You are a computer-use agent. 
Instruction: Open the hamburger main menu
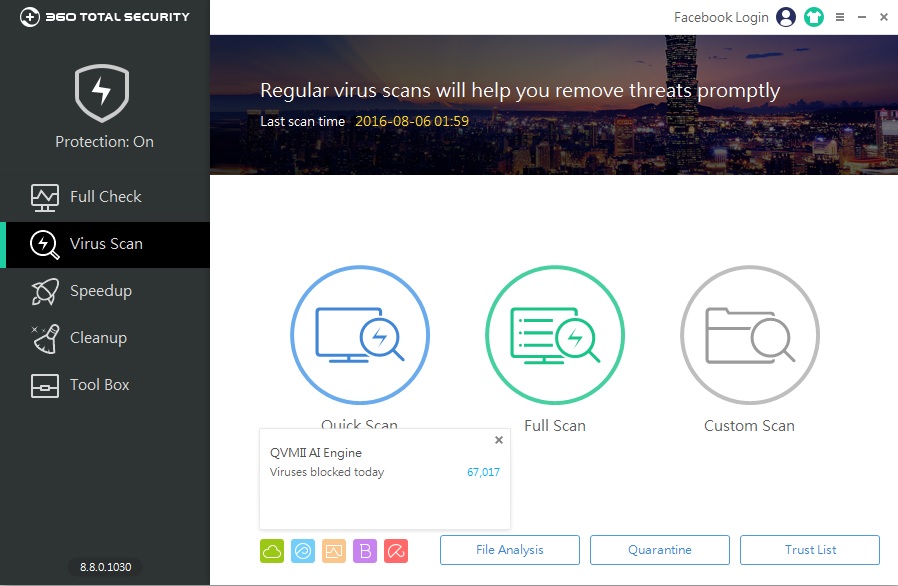coord(840,17)
